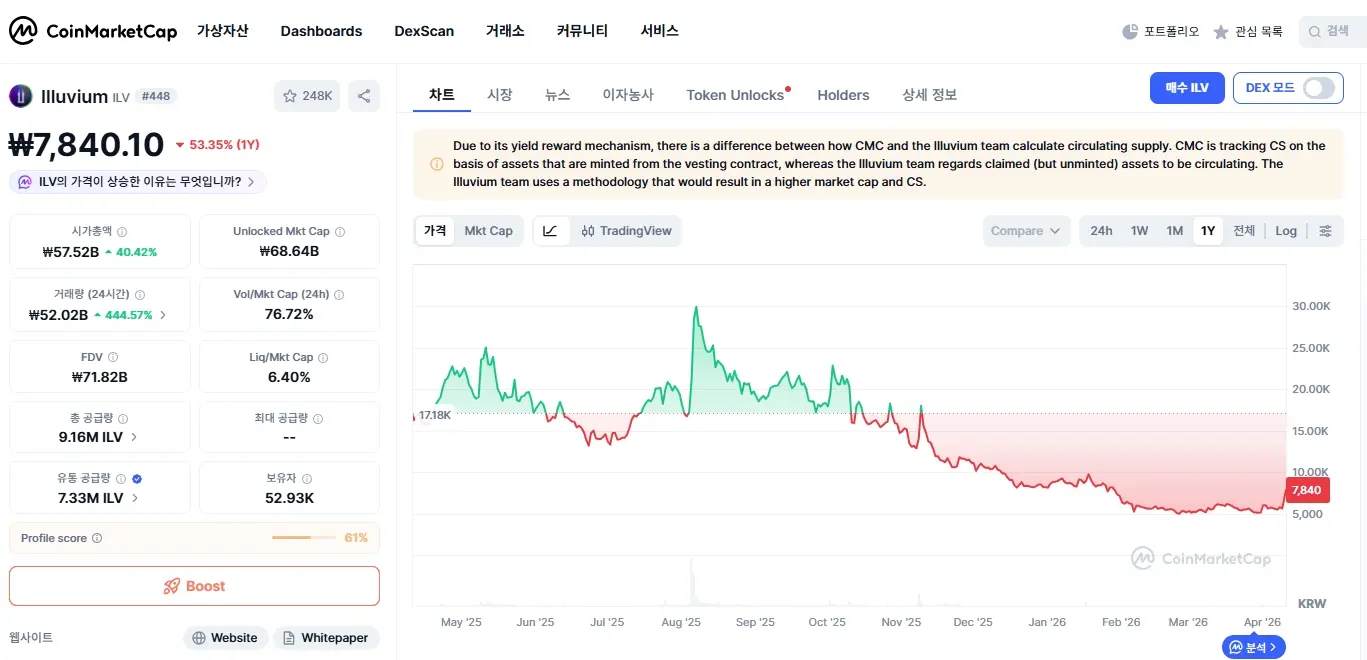Viewport: 1367px width, 660px height.
Task: Click the red 7,840 price marker
Action: tap(1306, 490)
